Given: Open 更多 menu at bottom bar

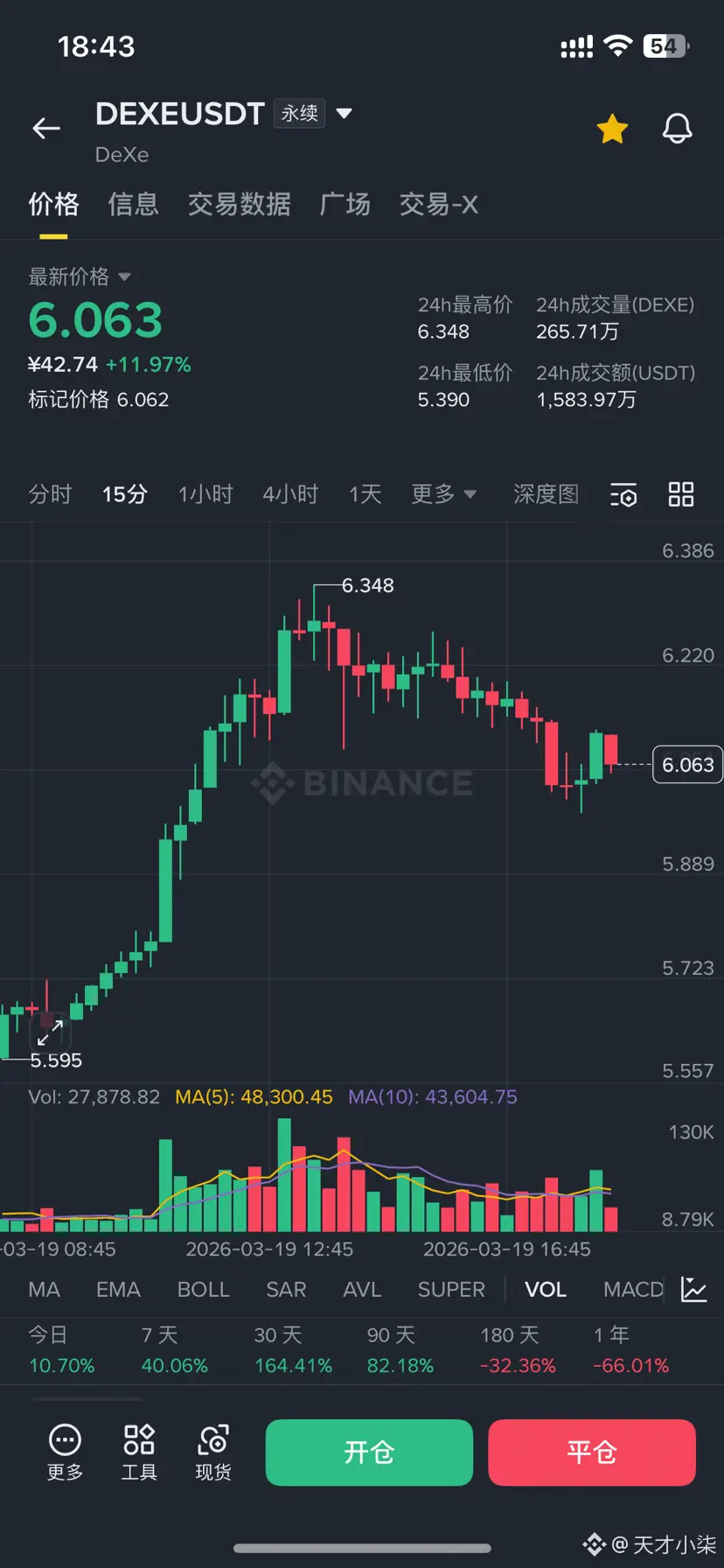Looking at the screenshot, I should click(65, 1453).
